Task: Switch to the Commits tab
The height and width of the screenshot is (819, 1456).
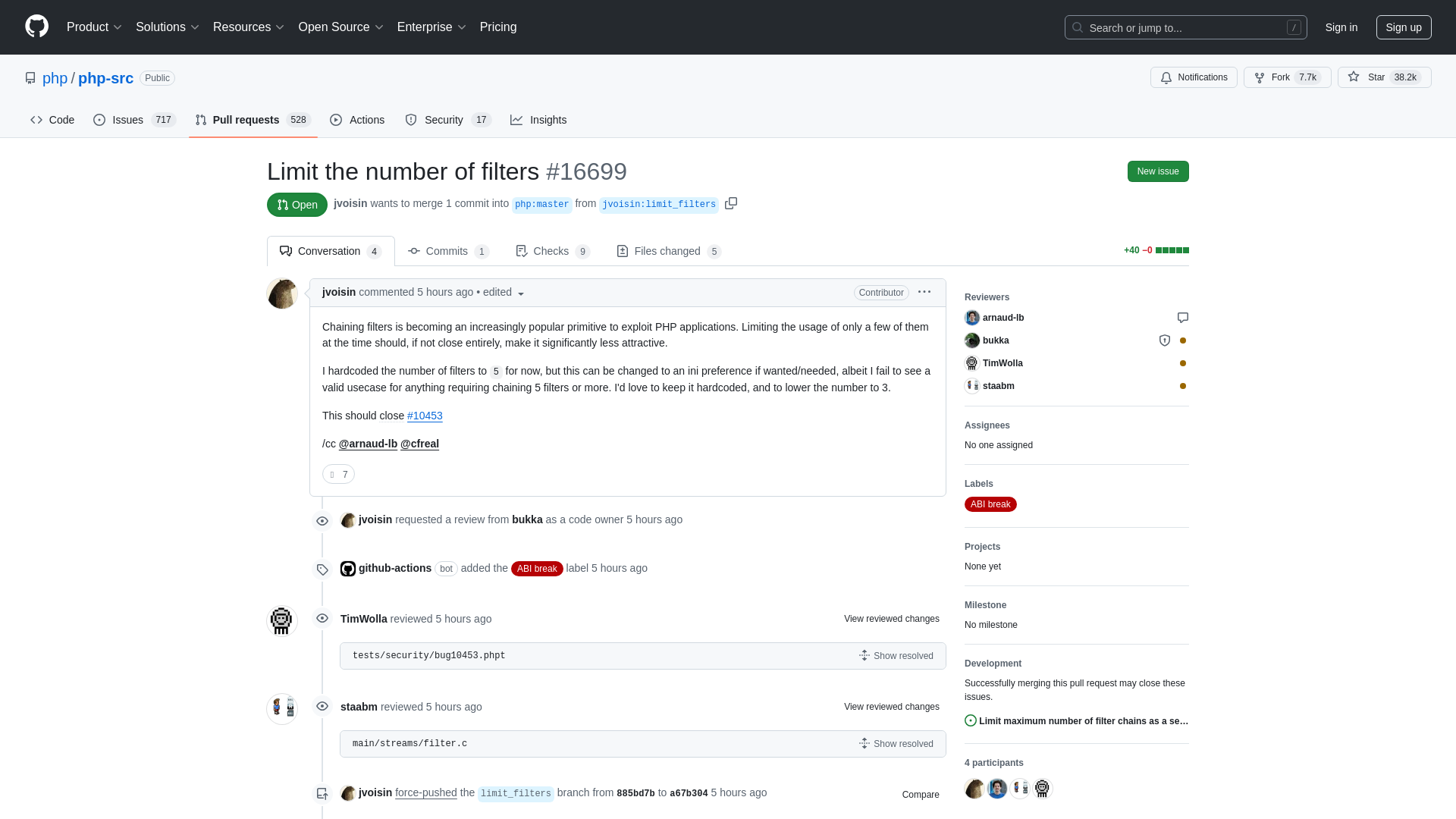Action: point(448,251)
